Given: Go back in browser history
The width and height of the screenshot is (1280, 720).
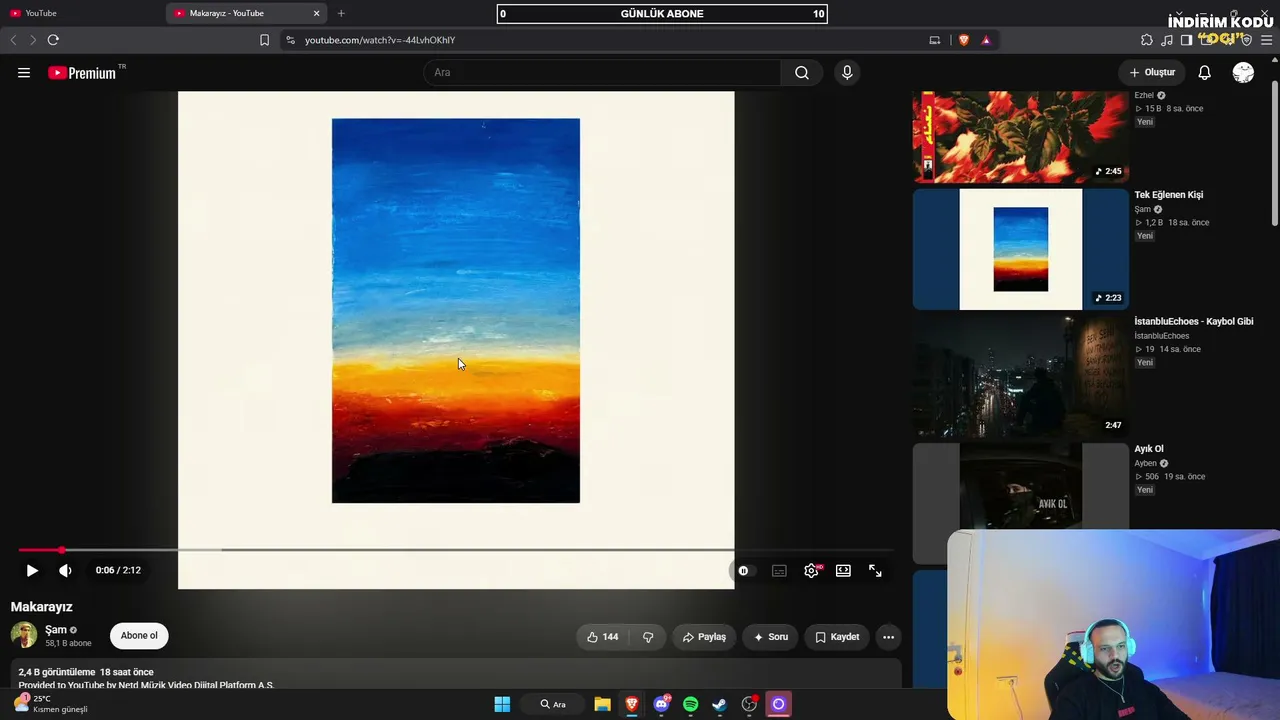Looking at the screenshot, I should pyautogui.click(x=13, y=40).
